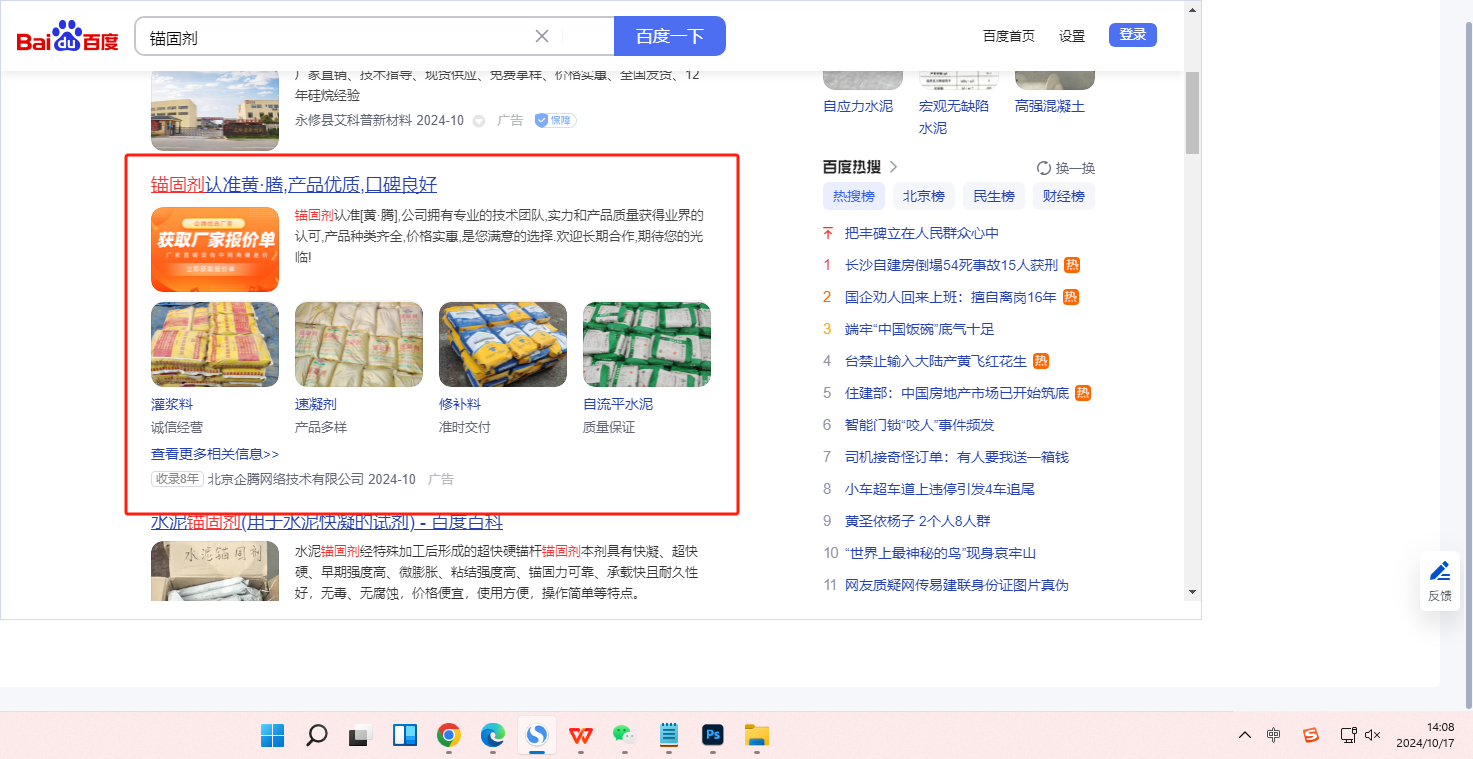Open the 反馈 feedback pencil button
This screenshot has height=759, width=1473.
pos(1440,581)
